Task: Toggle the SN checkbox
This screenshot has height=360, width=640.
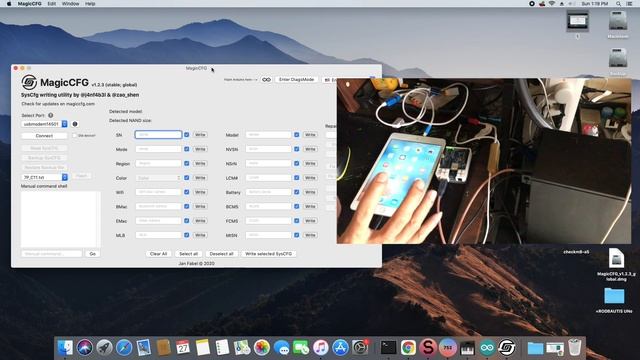Action: (187, 135)
